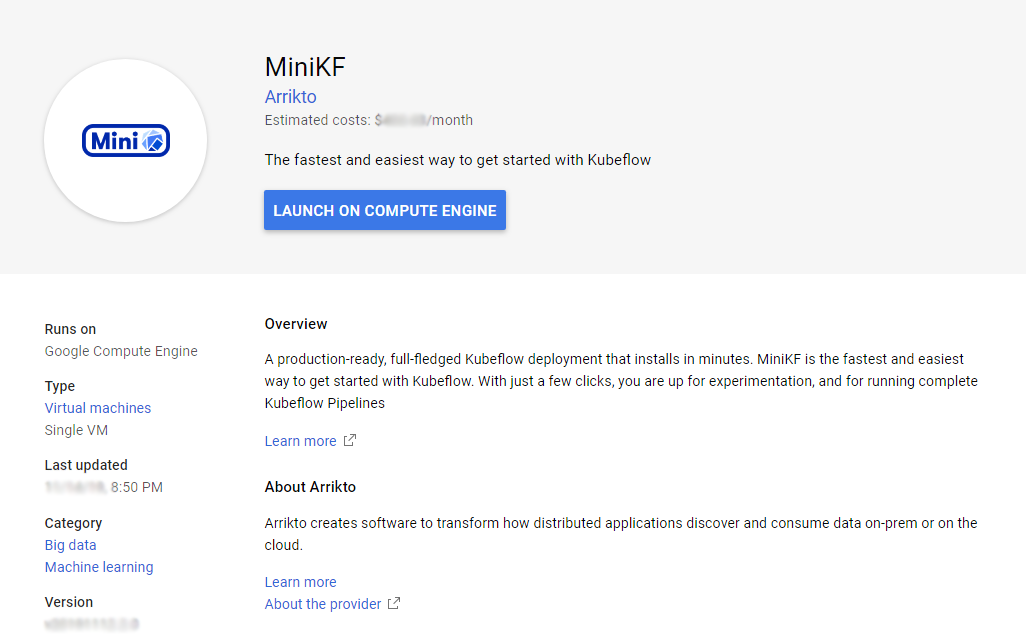This screenshot has height=638, width=1026.
Task: Open Learn more under Overview
Action: [x=300, y=441]
